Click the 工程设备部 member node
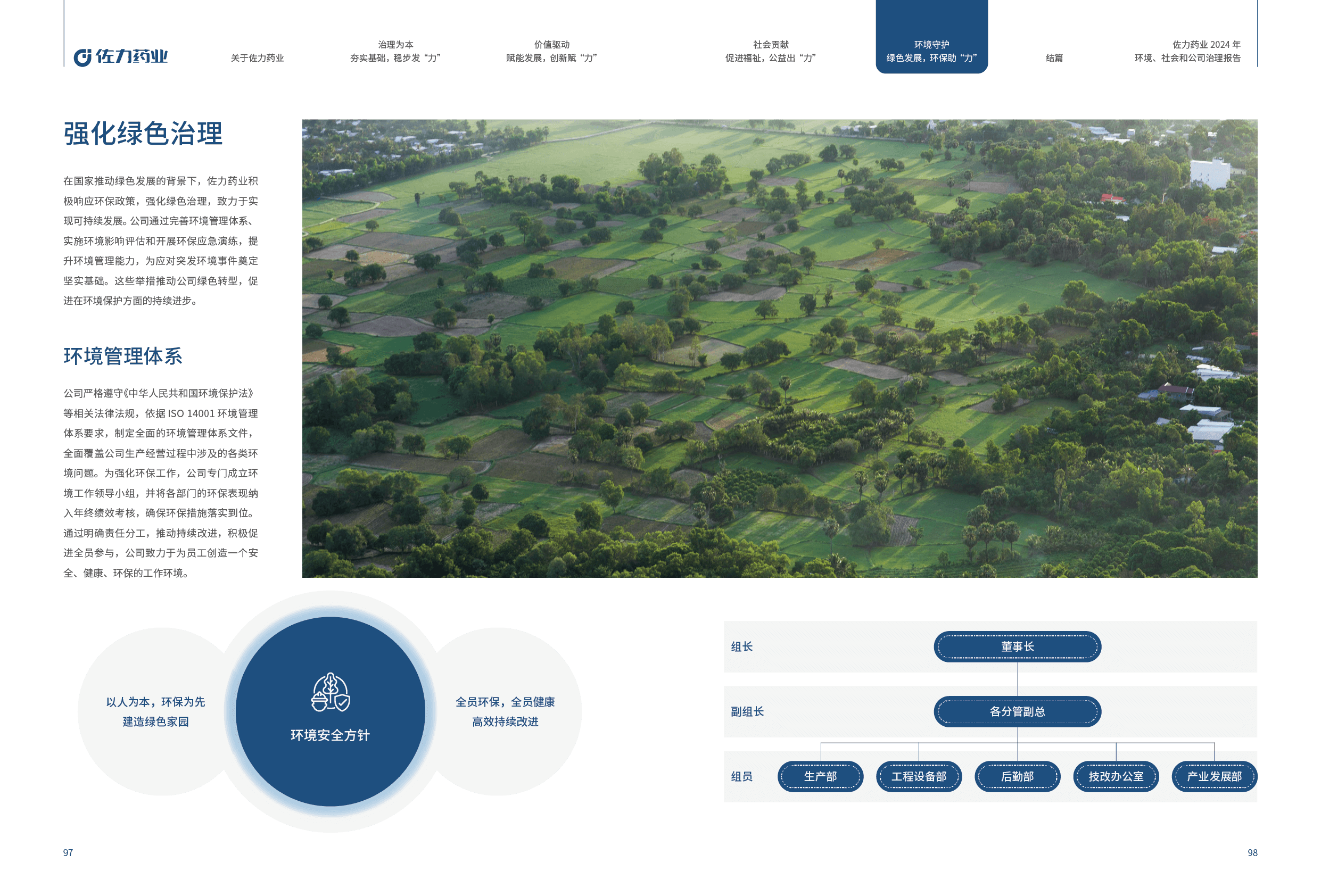Screen dimensions: 1321x896 point(919,776)
